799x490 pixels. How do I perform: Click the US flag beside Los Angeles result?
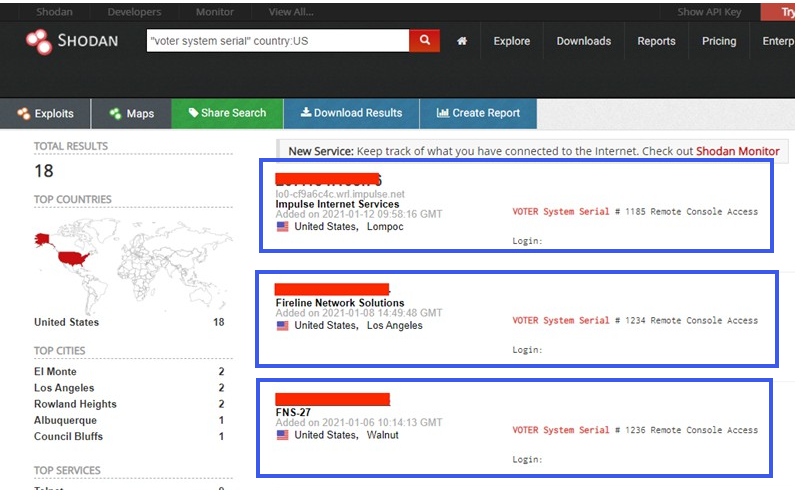(x=282, y=325)
